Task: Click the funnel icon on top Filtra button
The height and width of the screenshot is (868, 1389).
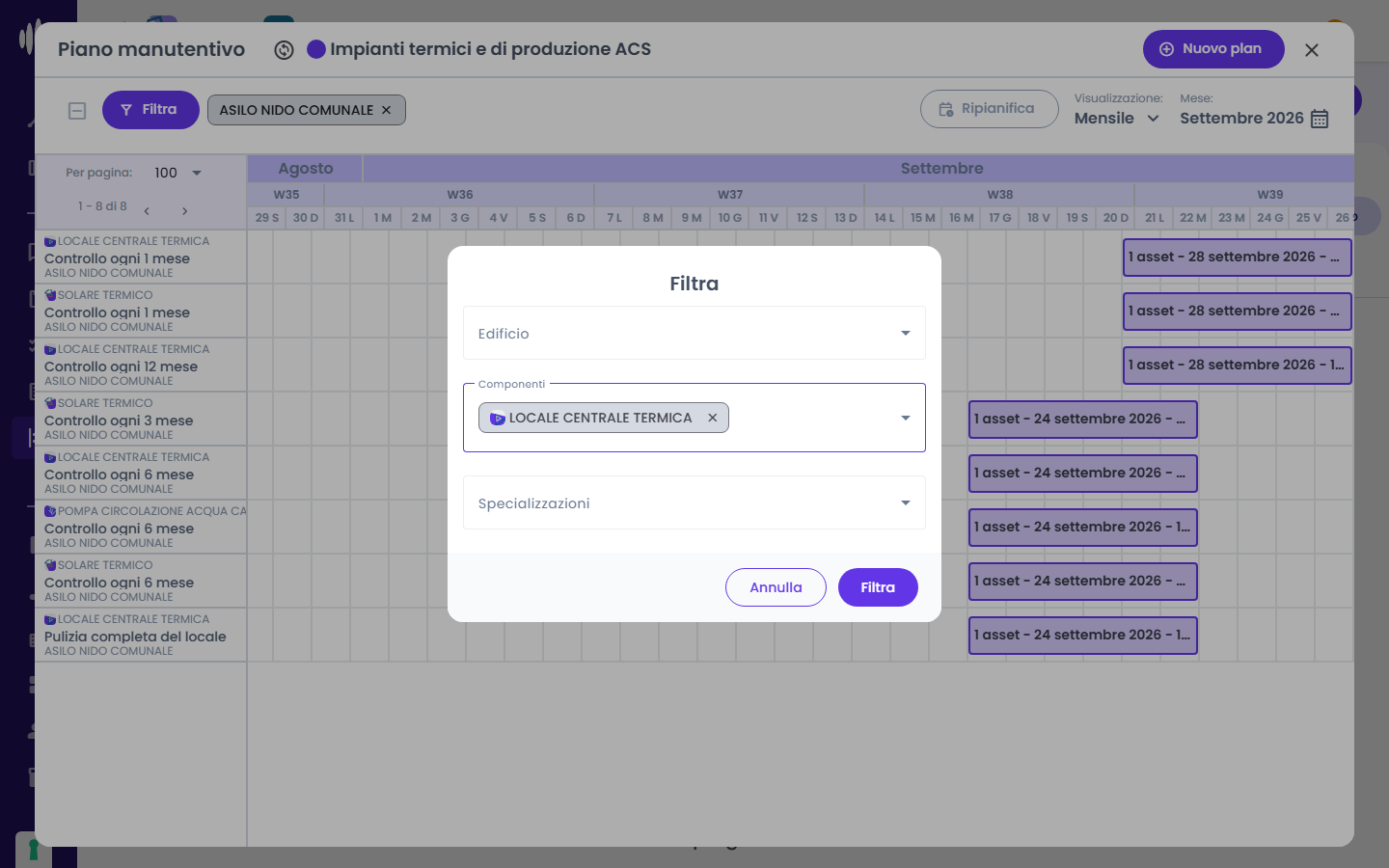Action: [x=126, y=110]
